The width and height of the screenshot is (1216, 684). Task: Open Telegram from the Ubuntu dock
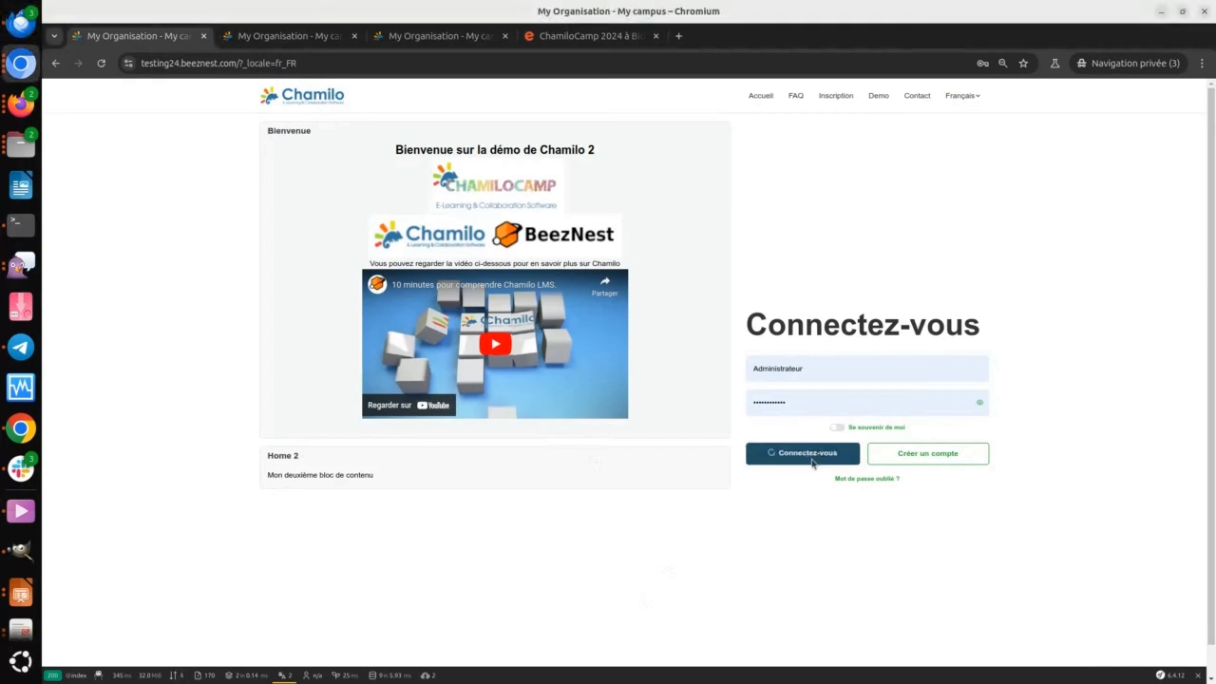(21, 347)
